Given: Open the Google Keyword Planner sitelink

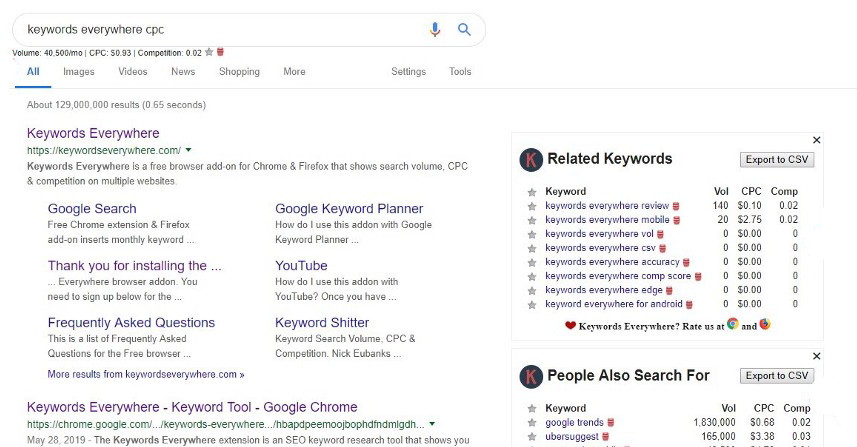Looking at the screenshot, I should pyautogui.click(x=349, y=209).
